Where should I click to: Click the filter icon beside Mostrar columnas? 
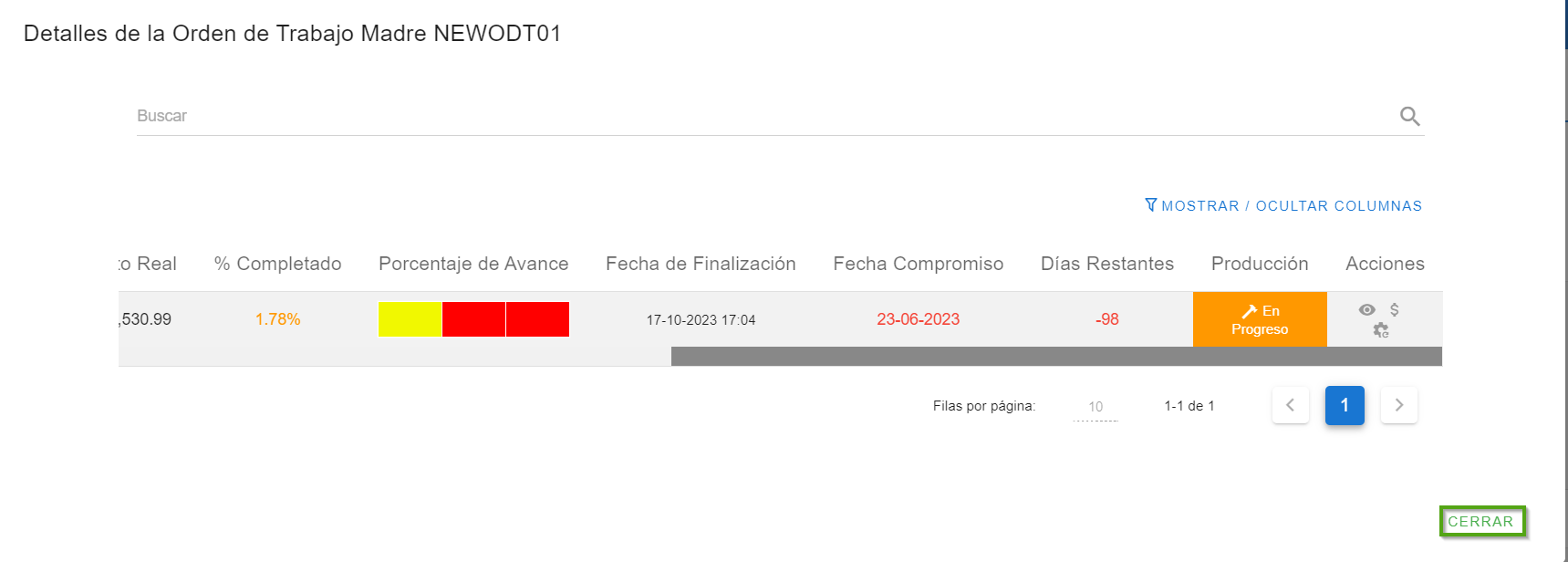tap(1151, 205)
